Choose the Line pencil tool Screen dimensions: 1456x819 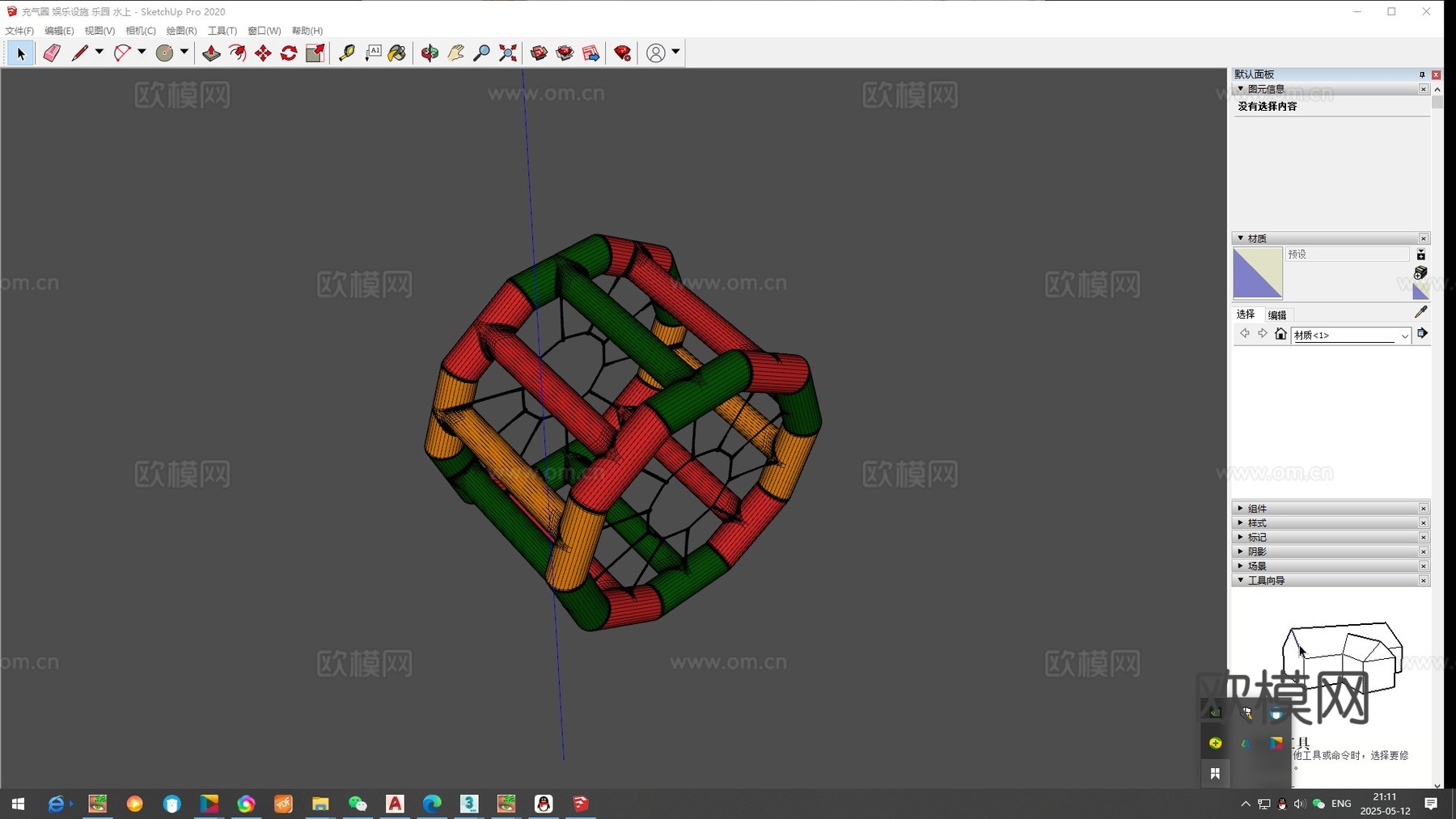point(79,53)
